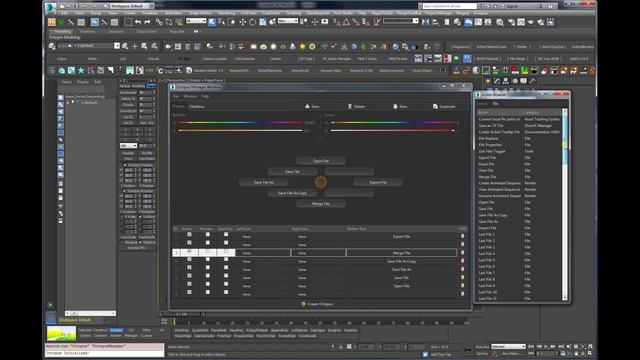Switch to the Freeform ribbon tab
This screenshot has width=640, height=360.
pos(88,31)
